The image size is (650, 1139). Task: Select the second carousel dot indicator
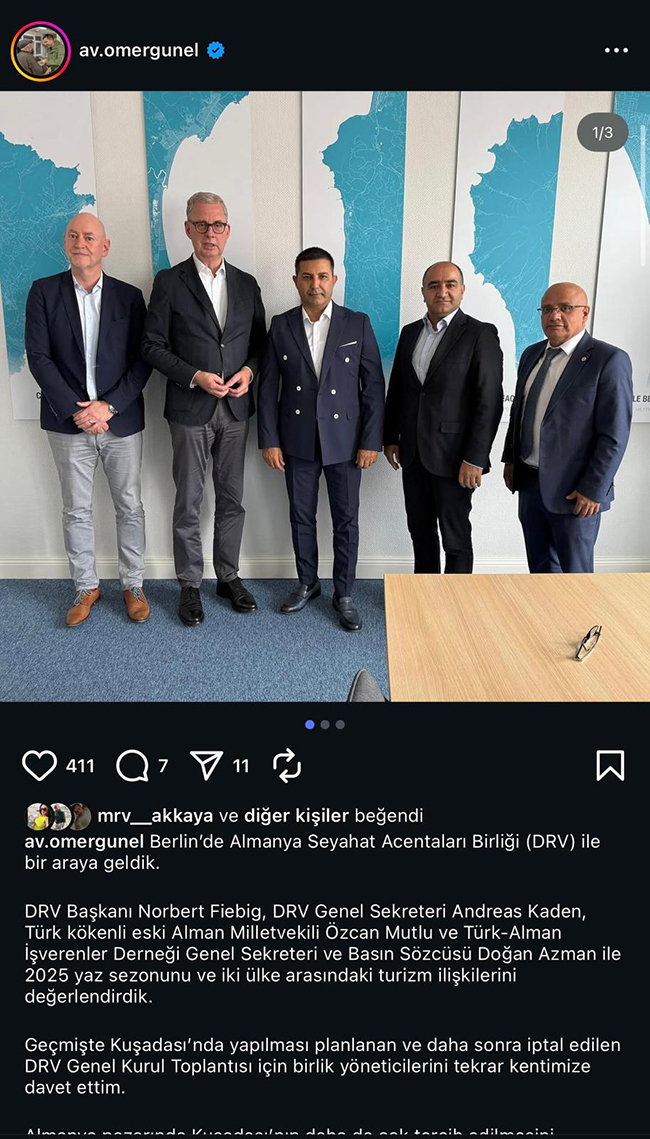click(325, 724)
